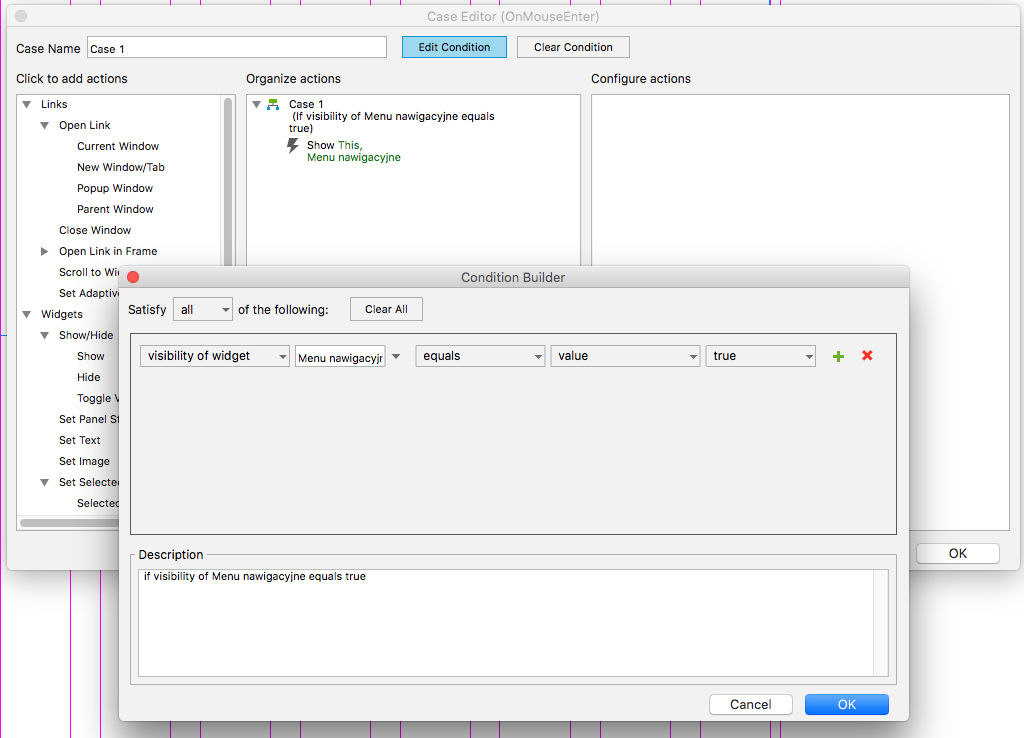
Task: Click the Clear Condition button
Action: point(572,47)
